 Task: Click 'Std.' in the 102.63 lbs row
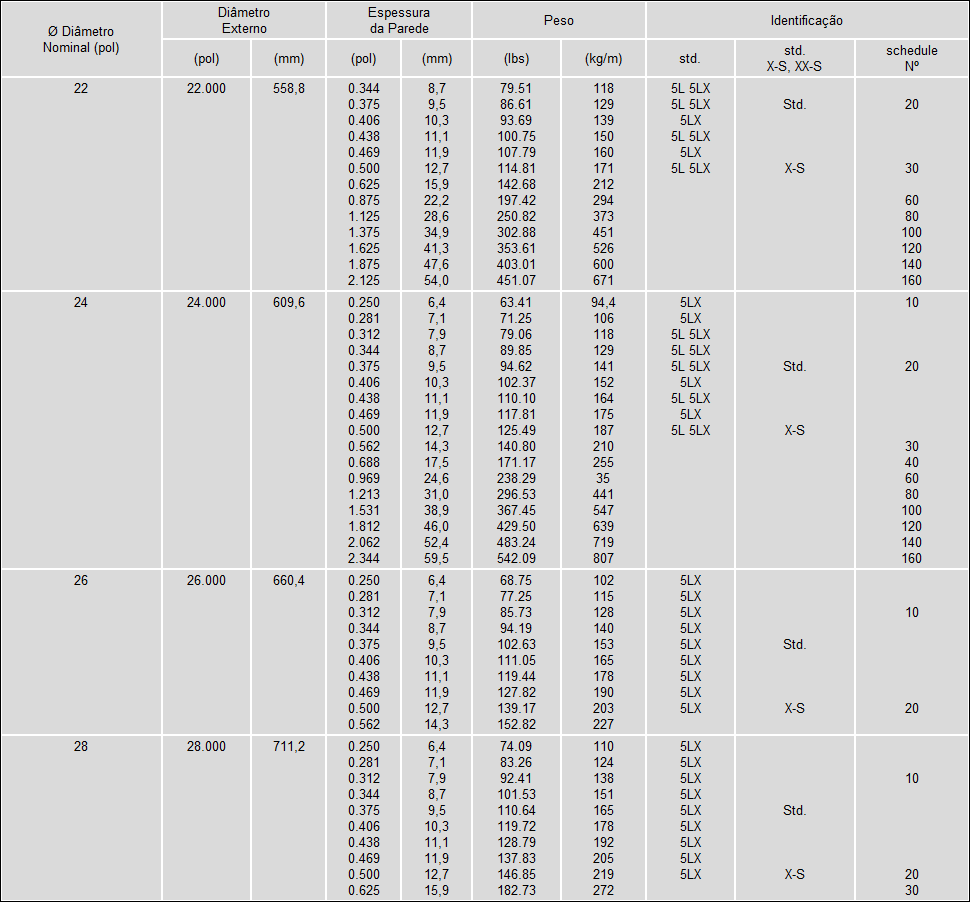pos(794,645)
